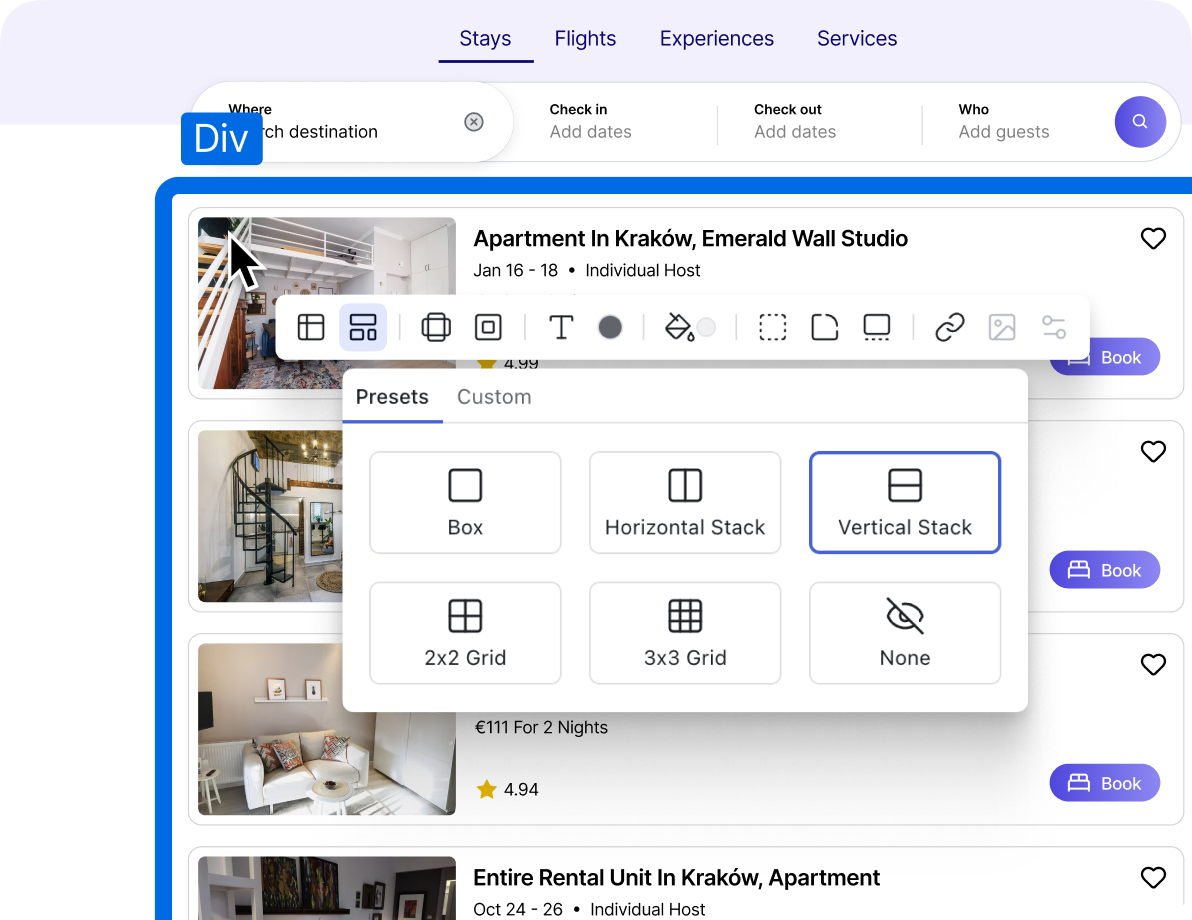The width and height of the screenshot is (1192, 920).
Task: Click the purple search magnifier button
Action: pyautogui.click(x=1140, y=122)
